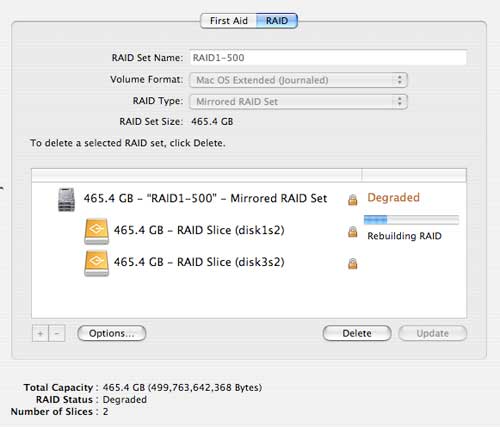Click the Update button
500x427 pixels.
pyautogui.click(x=433, y=333)
